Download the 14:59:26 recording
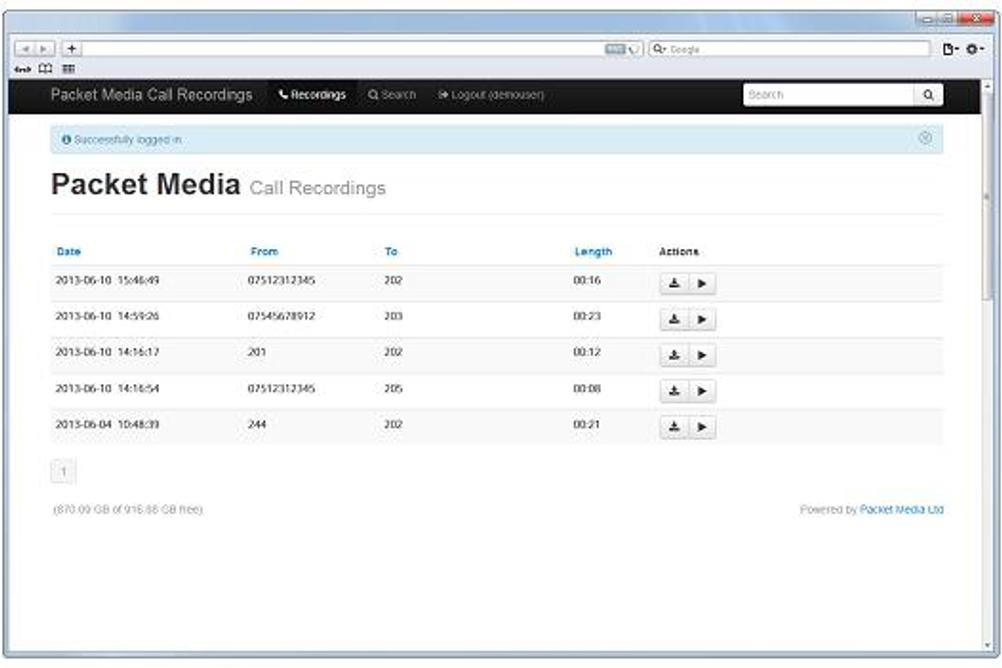The image size is (1002, 668). coord(674,319)
